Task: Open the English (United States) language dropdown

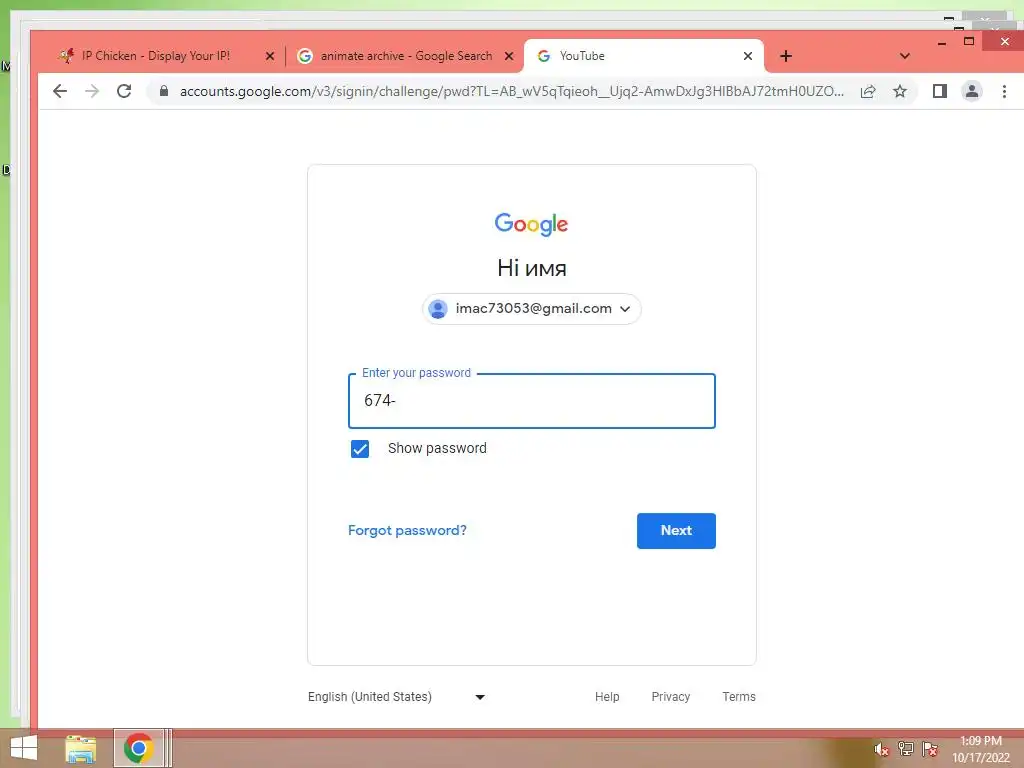Action: coord(396,697)
